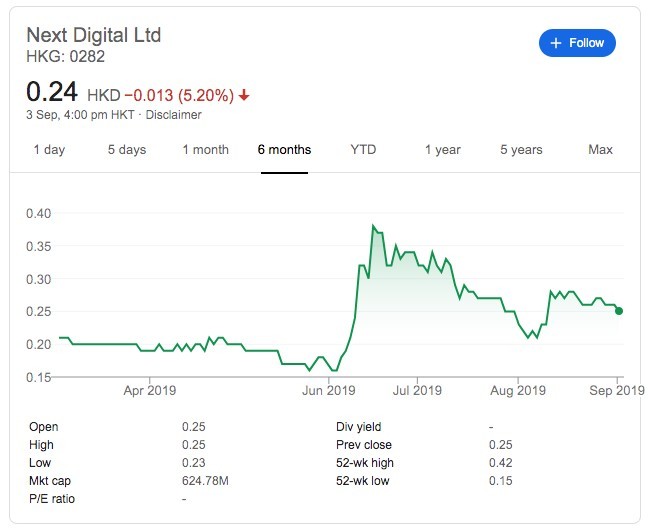649x532 pixels.
Task: Click the Aug 2019 axis label
Action: (x=517, y=391)
